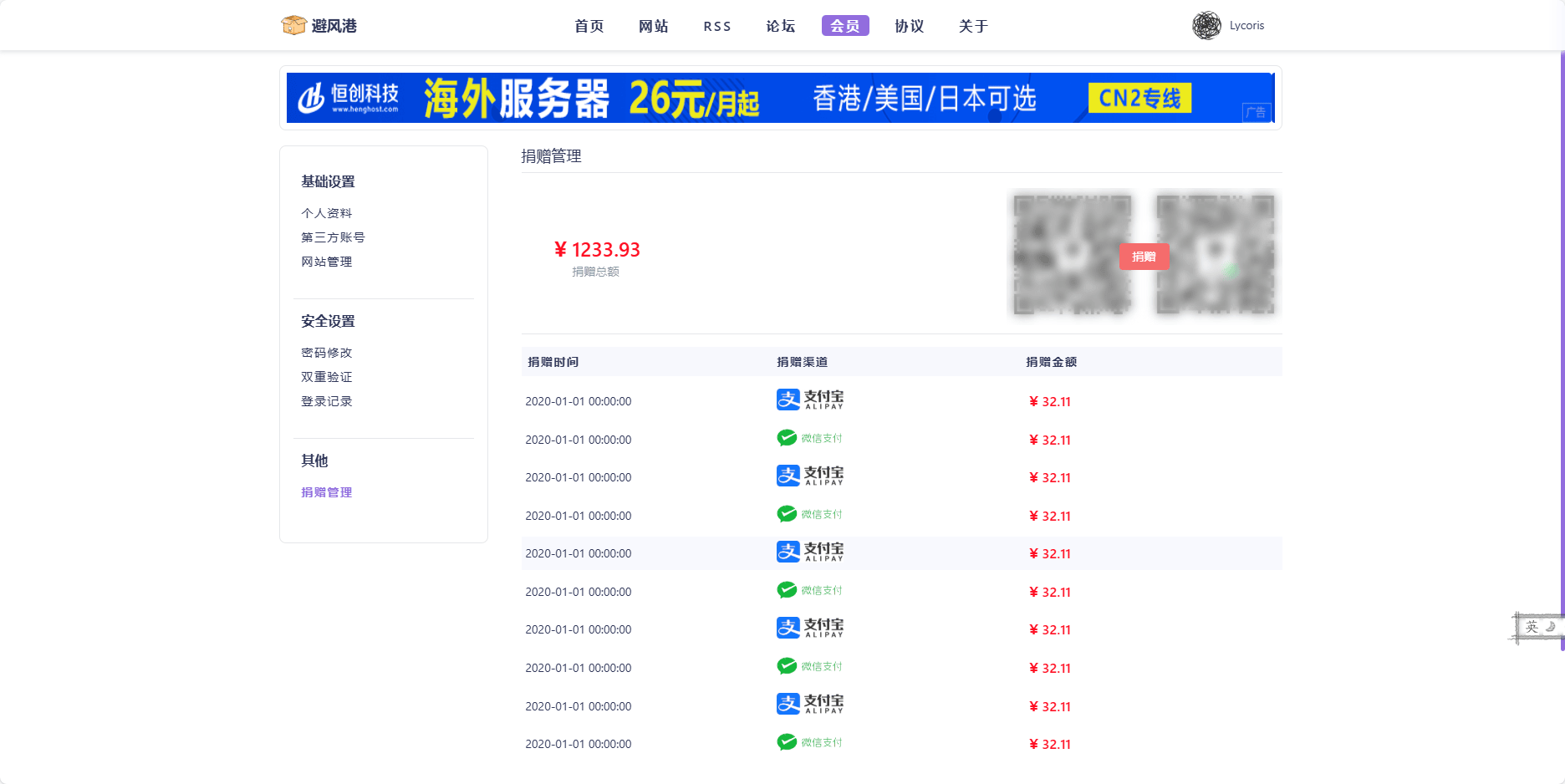Open 登录记录 in the sidebar
The height and width of the screenshot is (784, 1565).
327,401
